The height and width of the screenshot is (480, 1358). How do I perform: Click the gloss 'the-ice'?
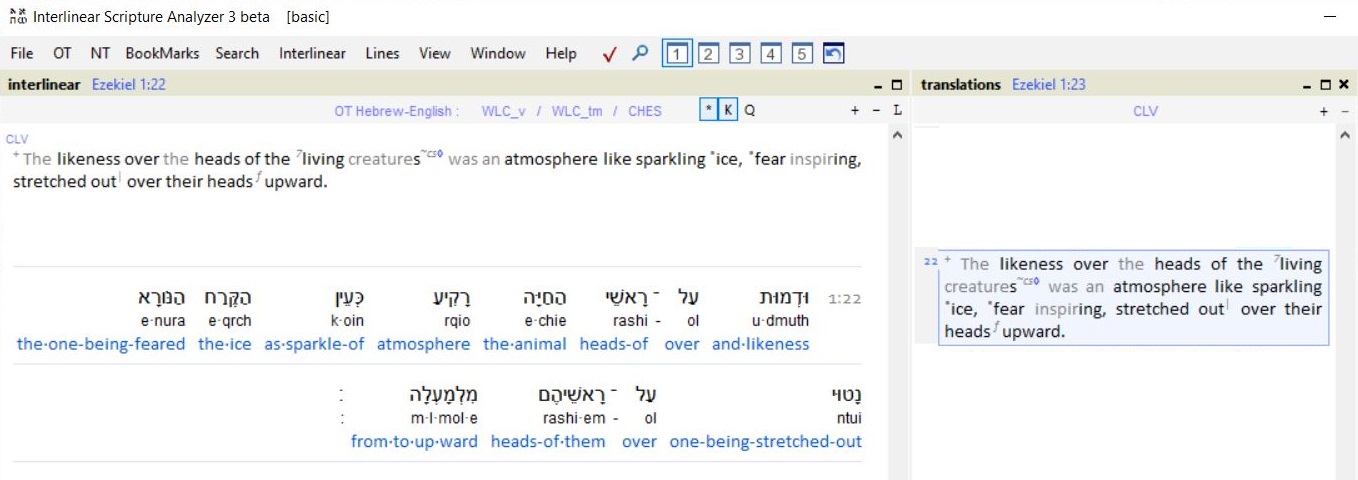225,344
